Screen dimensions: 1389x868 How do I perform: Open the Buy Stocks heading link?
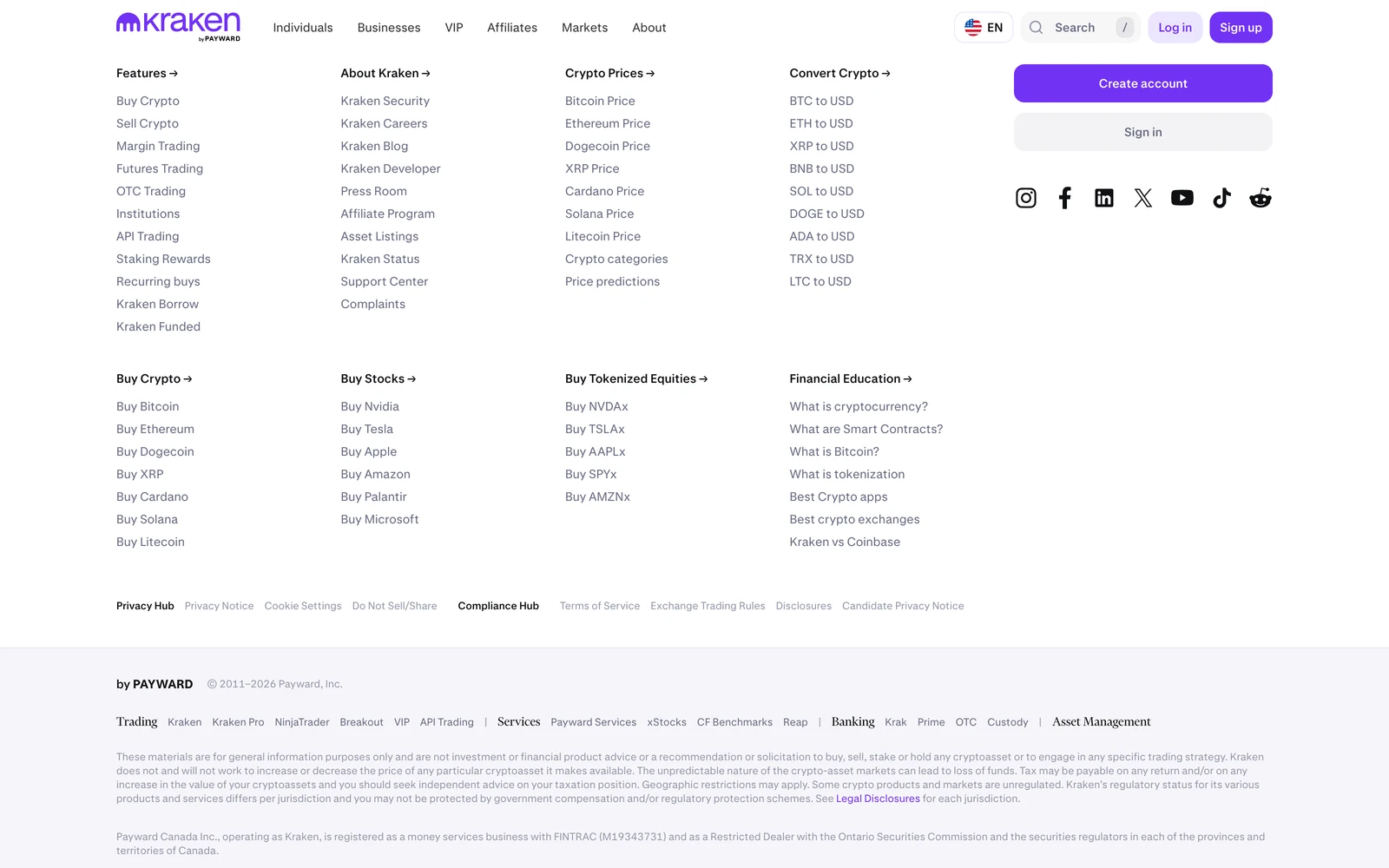pyautogui.click(x=378, y=378)
